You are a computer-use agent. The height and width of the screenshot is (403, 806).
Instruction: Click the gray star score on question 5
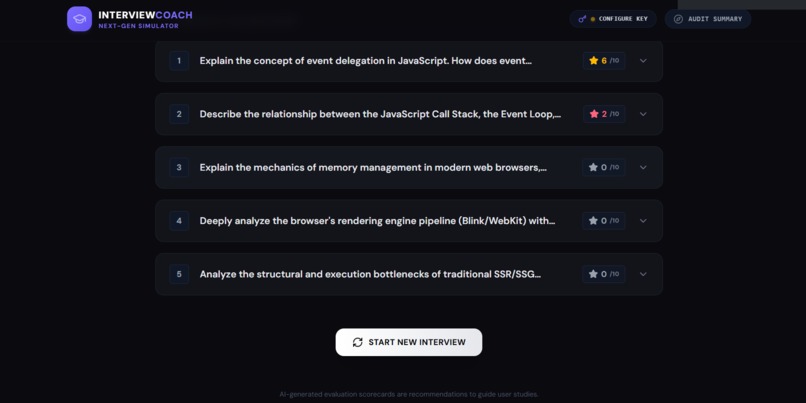pos(604,274)
